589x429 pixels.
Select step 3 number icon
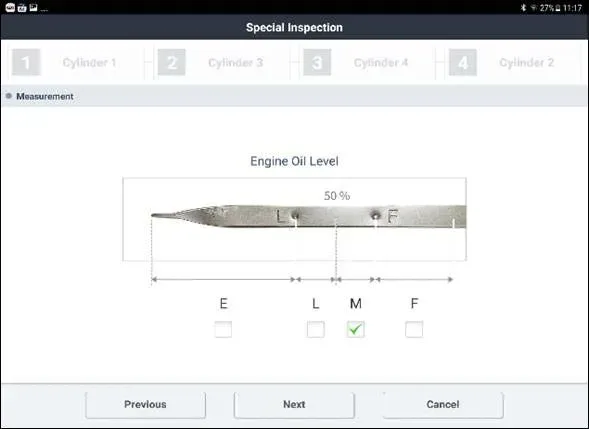(317, 62)
